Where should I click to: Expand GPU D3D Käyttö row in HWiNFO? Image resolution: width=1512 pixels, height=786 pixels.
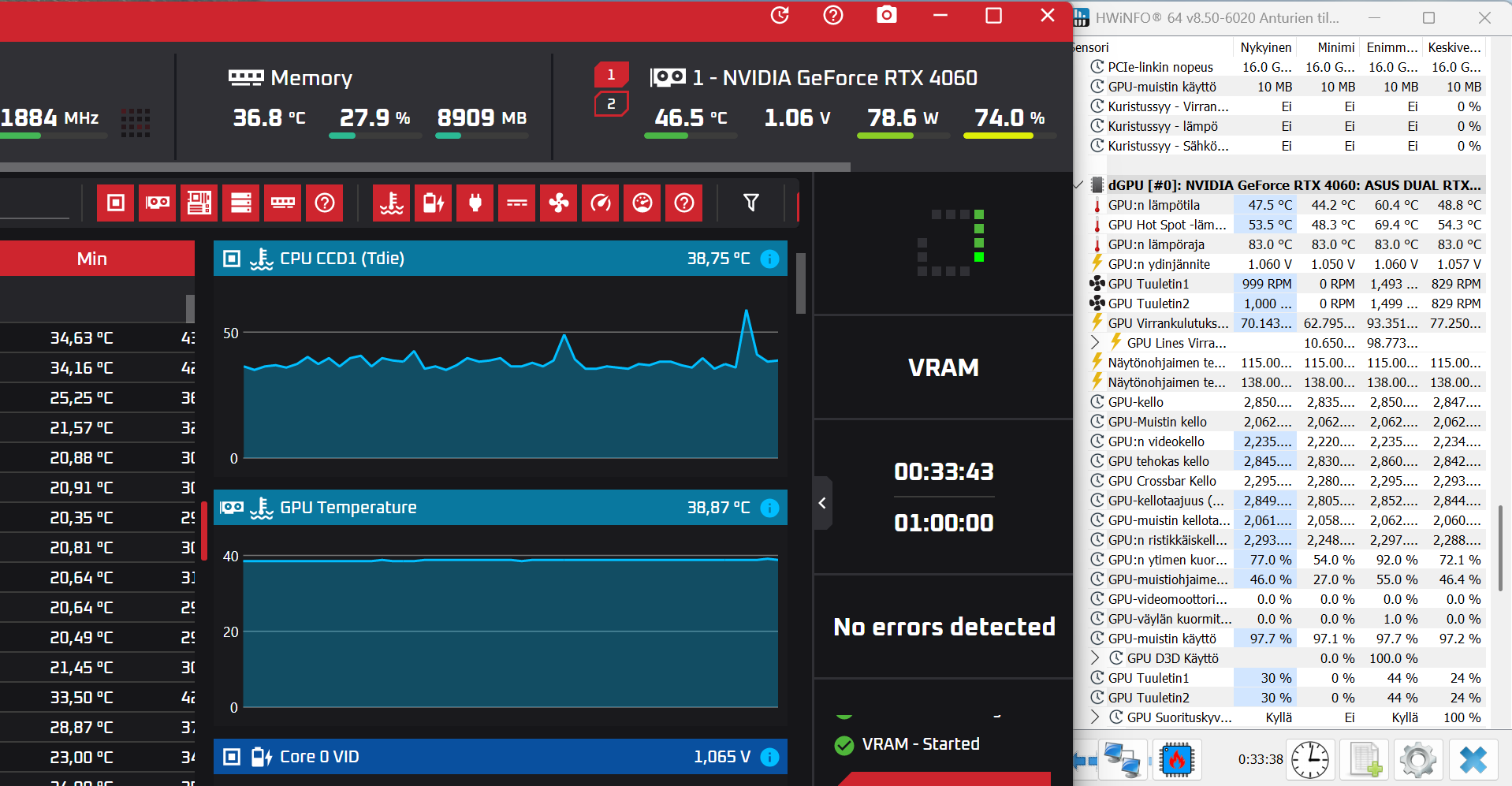[1095, 658]
